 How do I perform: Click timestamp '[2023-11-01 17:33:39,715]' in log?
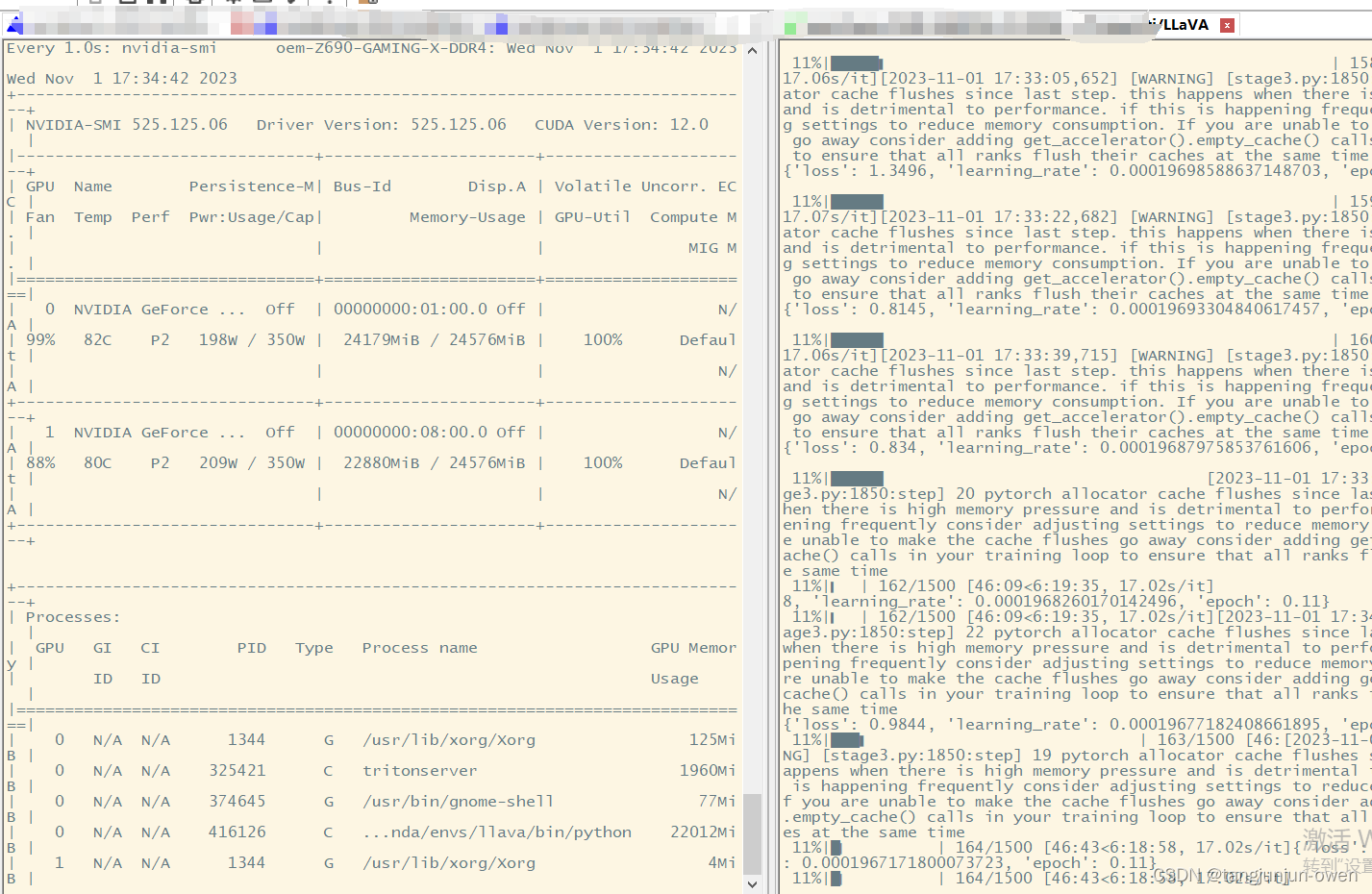pos(1000,356)
